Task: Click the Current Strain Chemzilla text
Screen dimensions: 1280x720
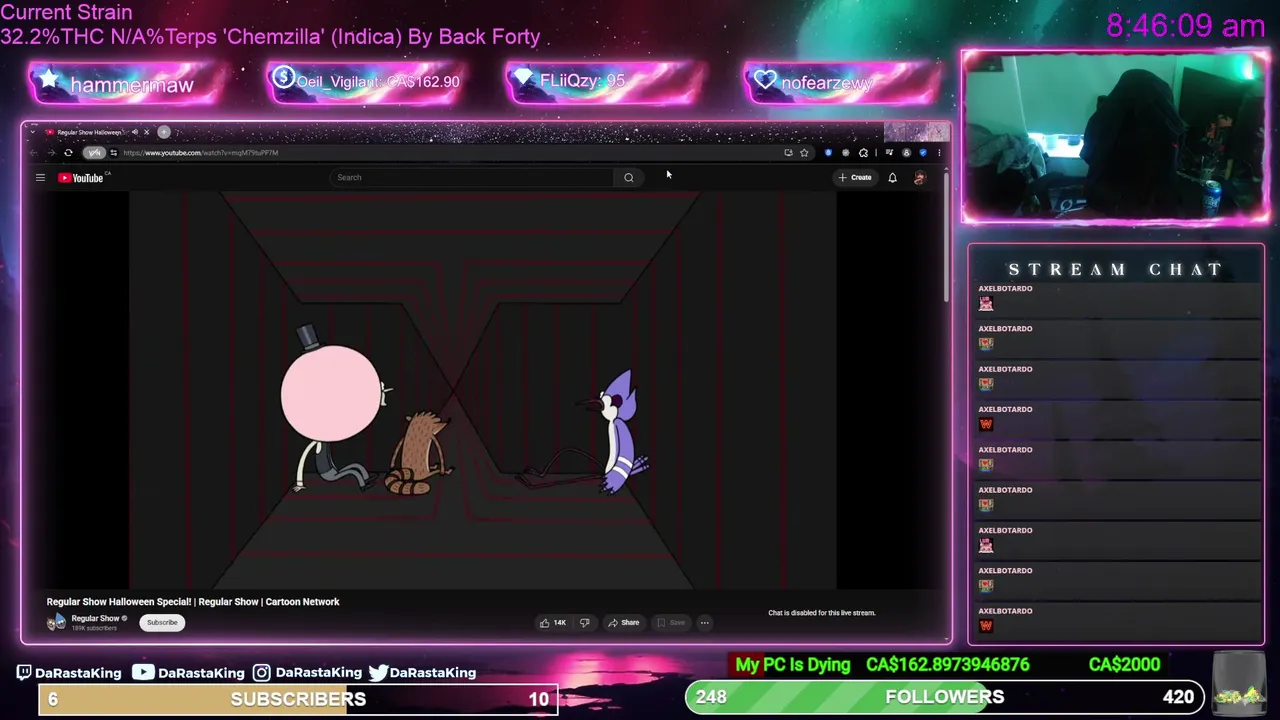Action: [270, 25]
